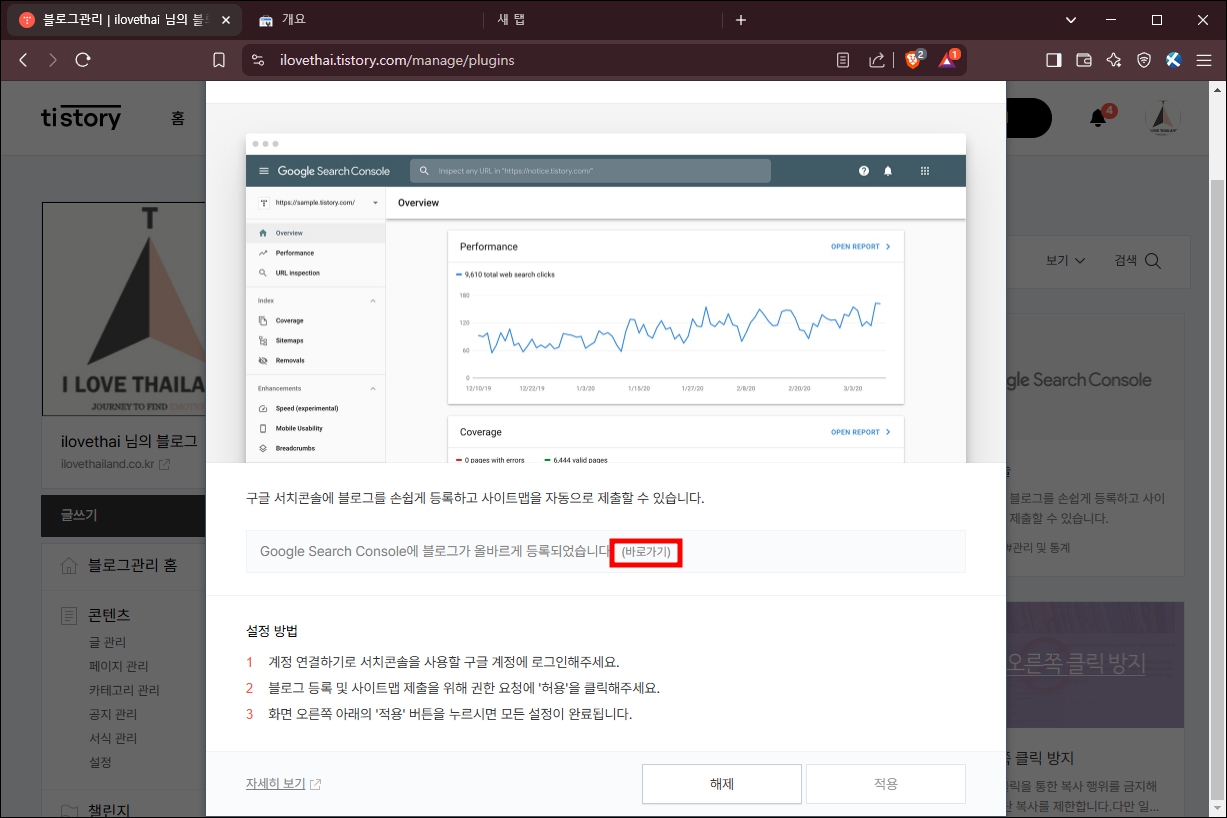Click the 콘텐츠 section in the sidebar
1227x818 pixels.
(x=109, y=615)
